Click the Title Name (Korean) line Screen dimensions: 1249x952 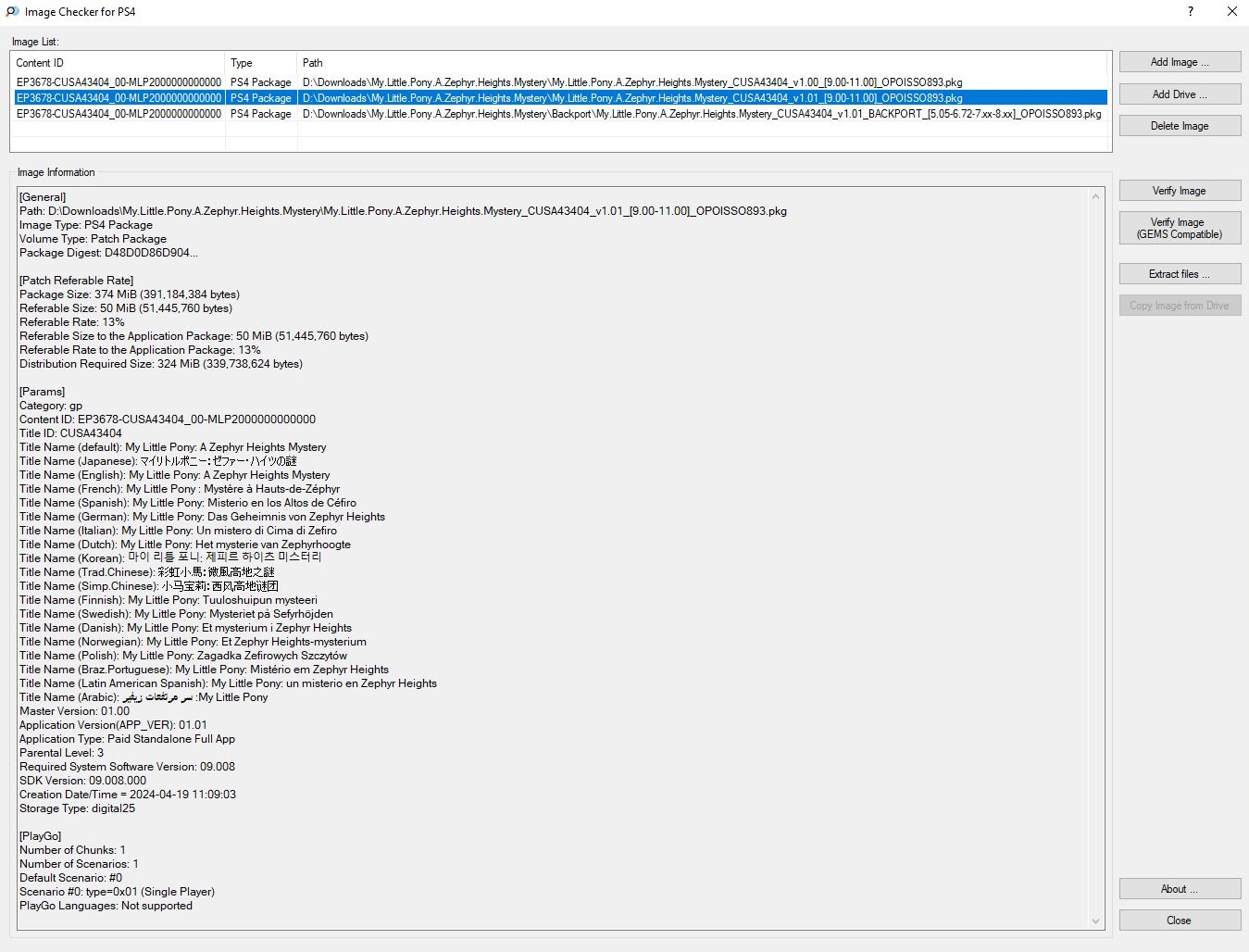(x=170, y=558)
